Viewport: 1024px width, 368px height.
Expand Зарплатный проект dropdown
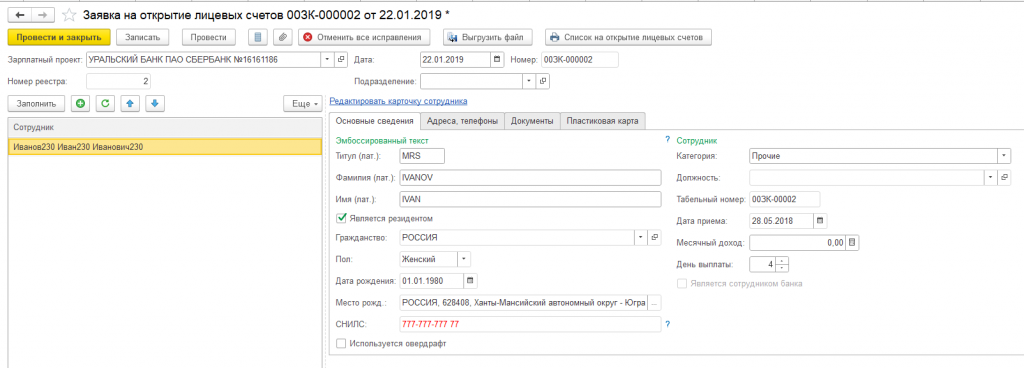pos(328,59)
